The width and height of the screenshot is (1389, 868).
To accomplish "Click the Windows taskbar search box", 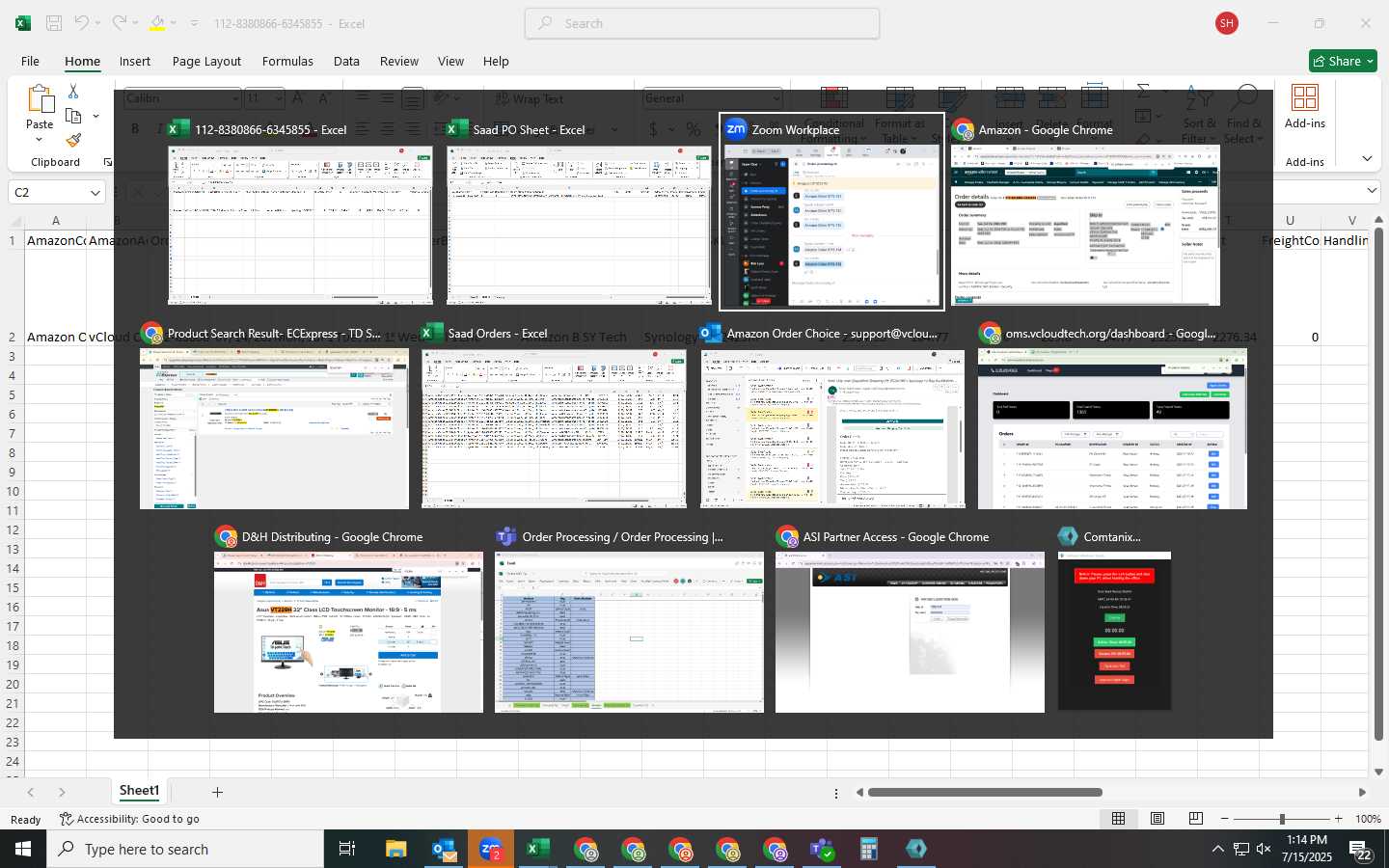I will pyautogui.click(x=185, y=849).
